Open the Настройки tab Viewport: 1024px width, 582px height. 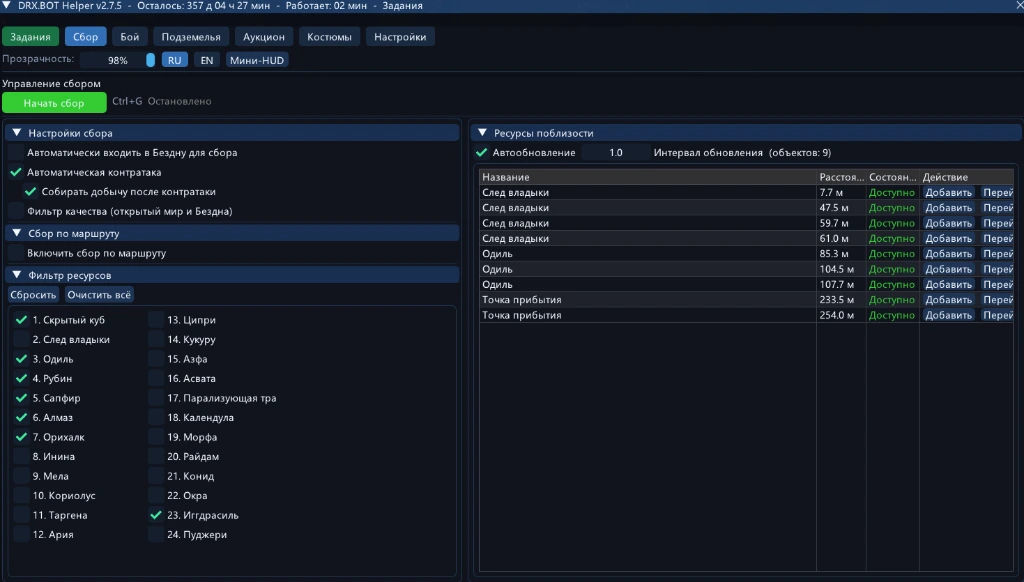pyautogui.click(x=400, y=37)
